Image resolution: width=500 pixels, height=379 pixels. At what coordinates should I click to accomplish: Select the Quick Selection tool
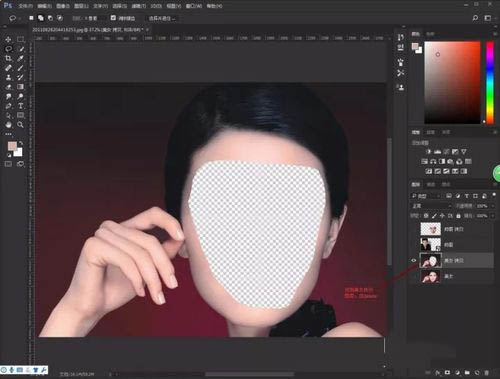click(x=20, y=49)
